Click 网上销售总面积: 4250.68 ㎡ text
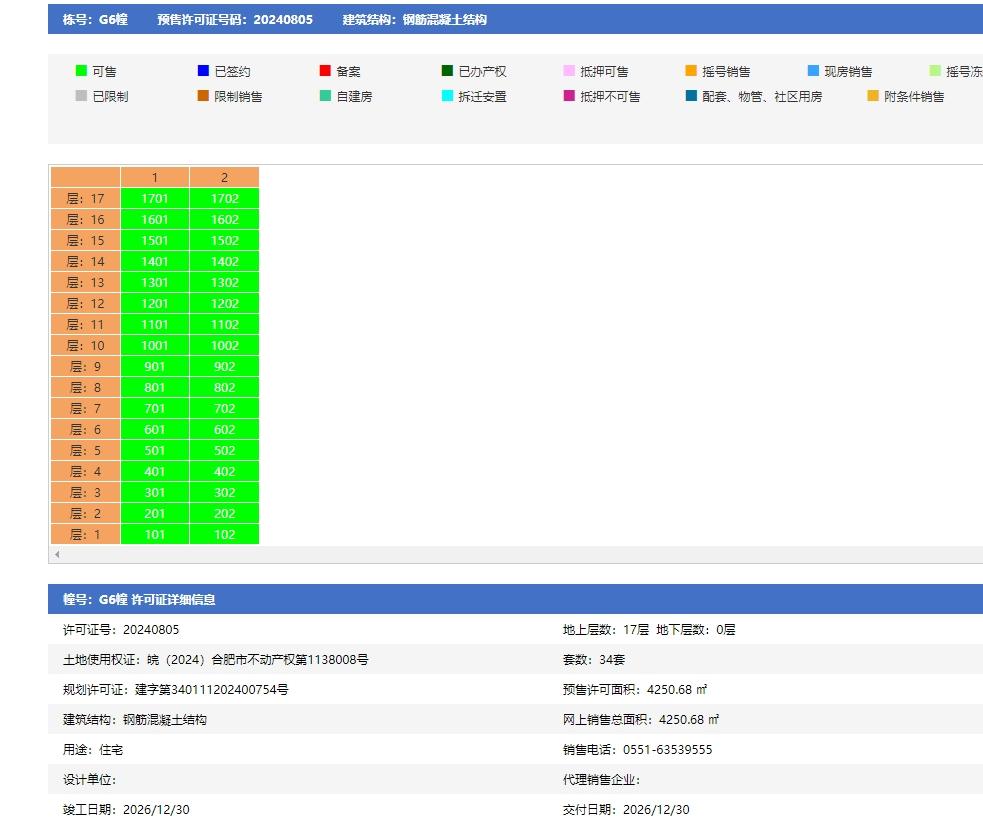 (641, 720)
